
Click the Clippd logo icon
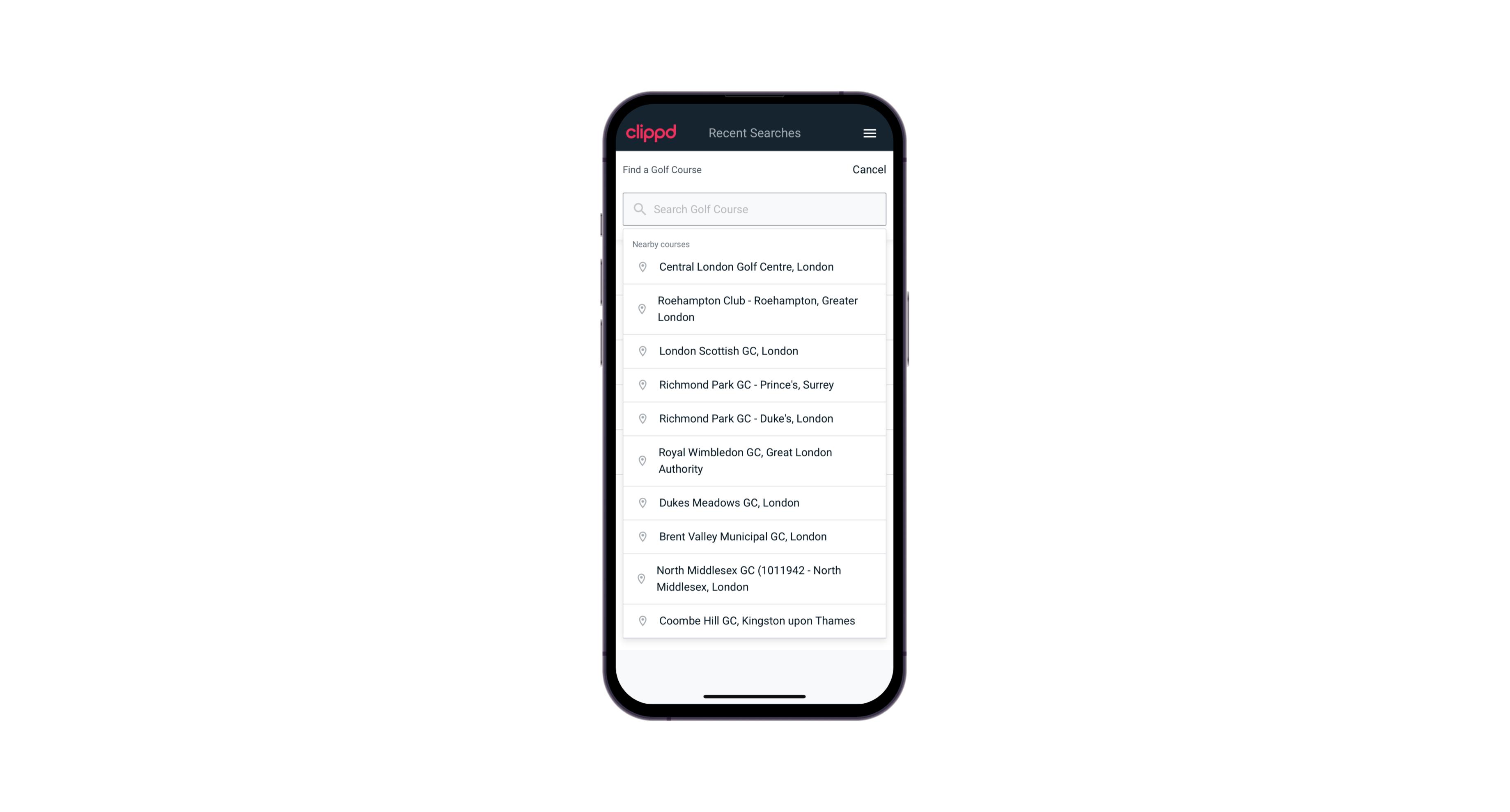651,133
